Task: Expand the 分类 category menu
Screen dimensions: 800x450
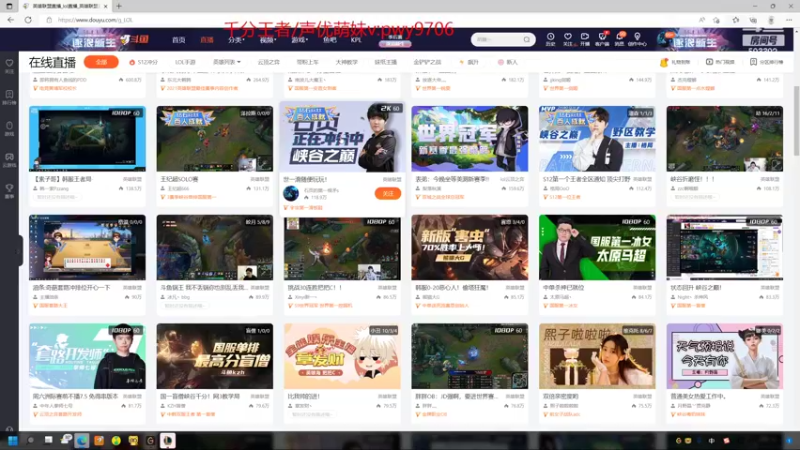Action: 236,39
